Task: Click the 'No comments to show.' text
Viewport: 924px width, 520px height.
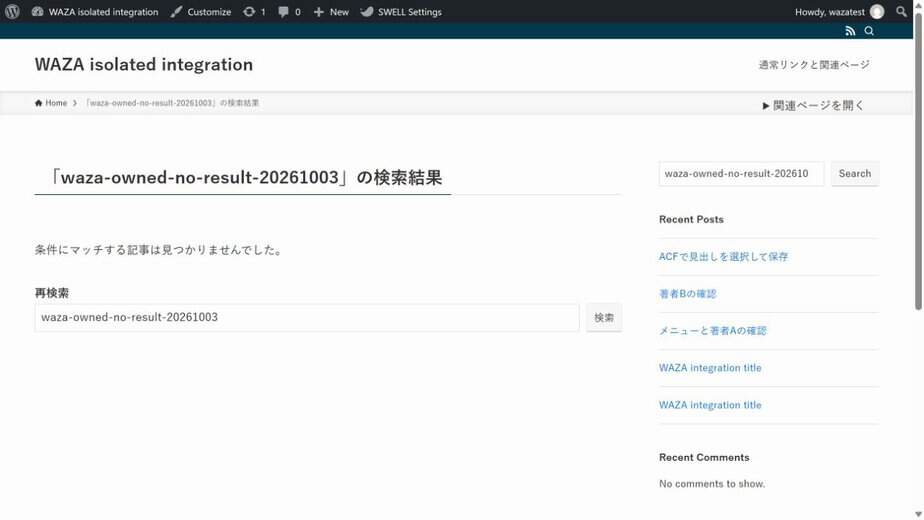Action: point(712,483)
